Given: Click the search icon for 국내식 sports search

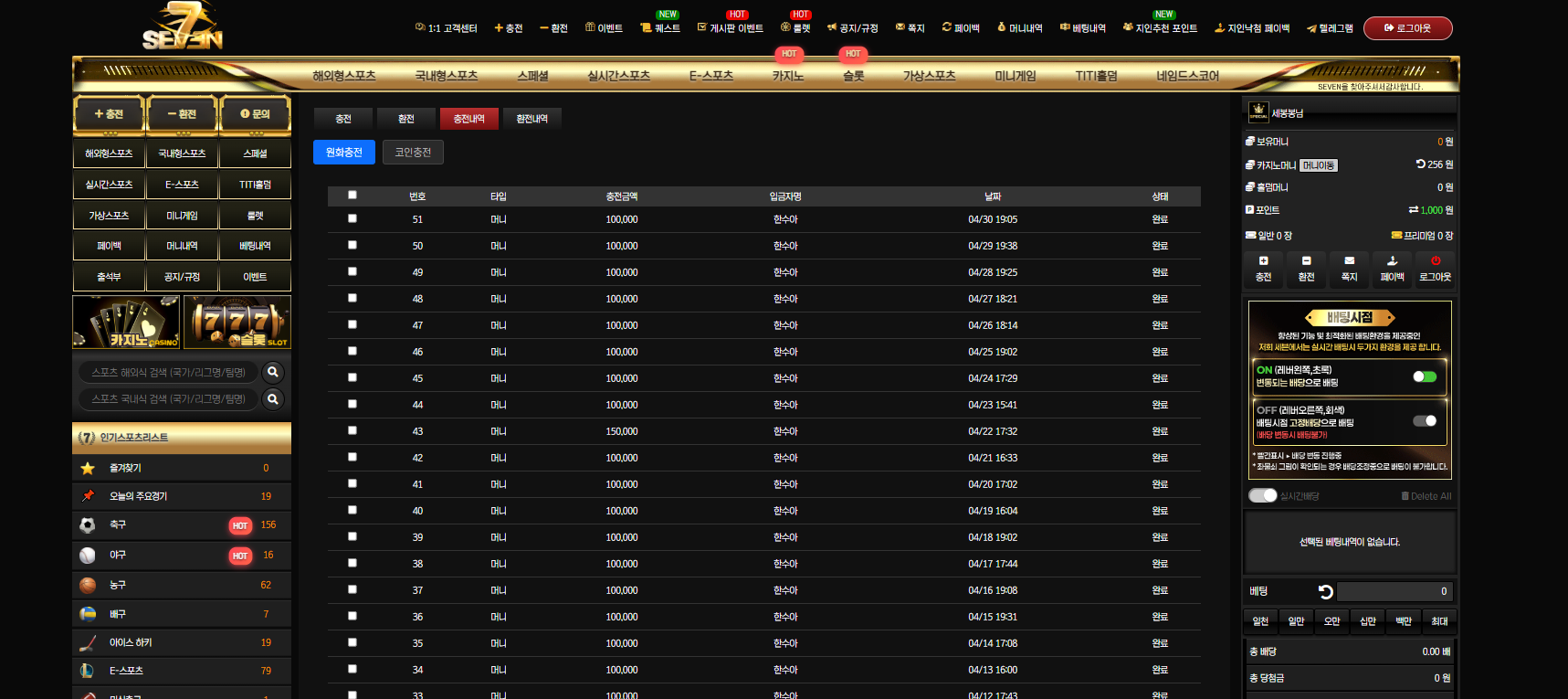Looking at the screenshot, I should (x=272, y=399).
